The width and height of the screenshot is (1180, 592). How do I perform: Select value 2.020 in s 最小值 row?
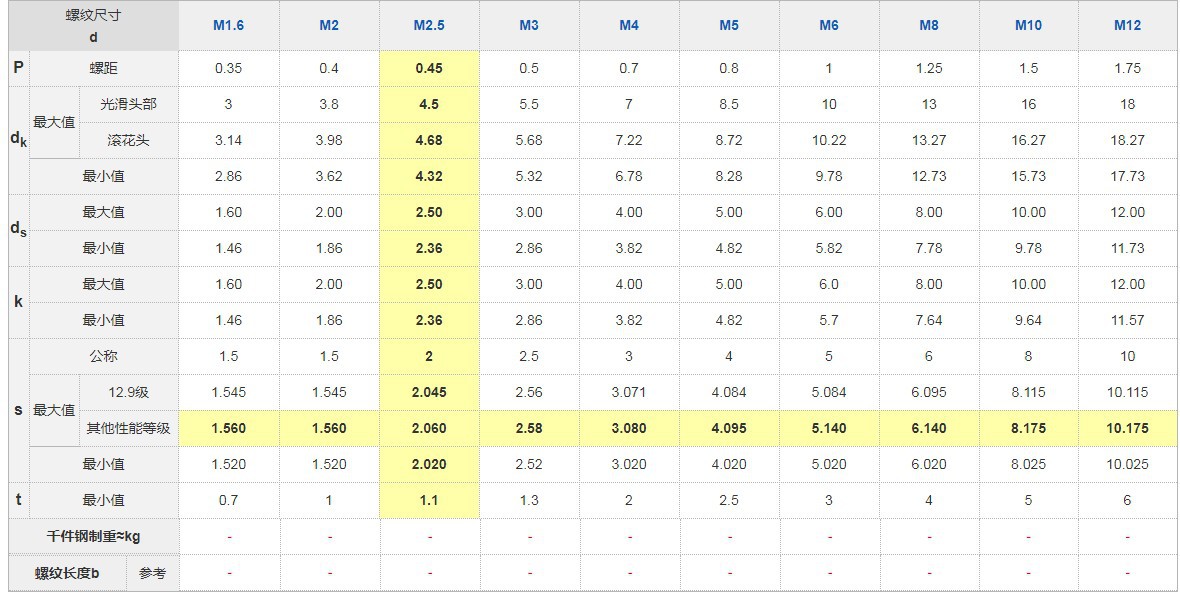[x=429, y=464]
